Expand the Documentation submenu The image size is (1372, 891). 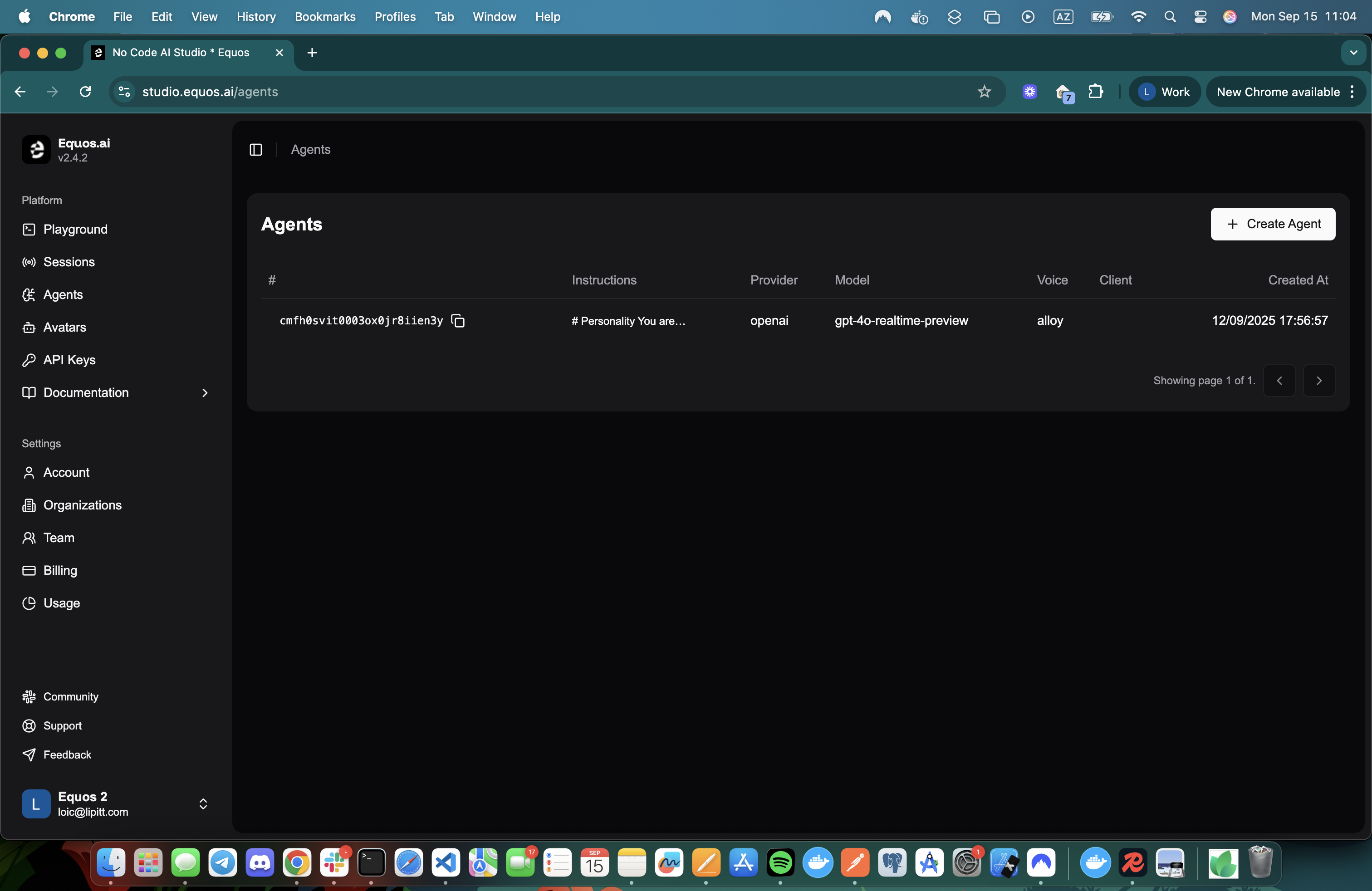click(204, 393)
